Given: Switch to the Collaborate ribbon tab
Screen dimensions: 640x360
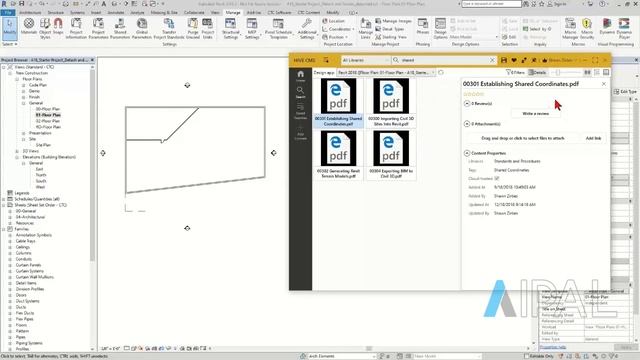Looking at the screenshot, I should pyautogui.click(x=194, y=13).
